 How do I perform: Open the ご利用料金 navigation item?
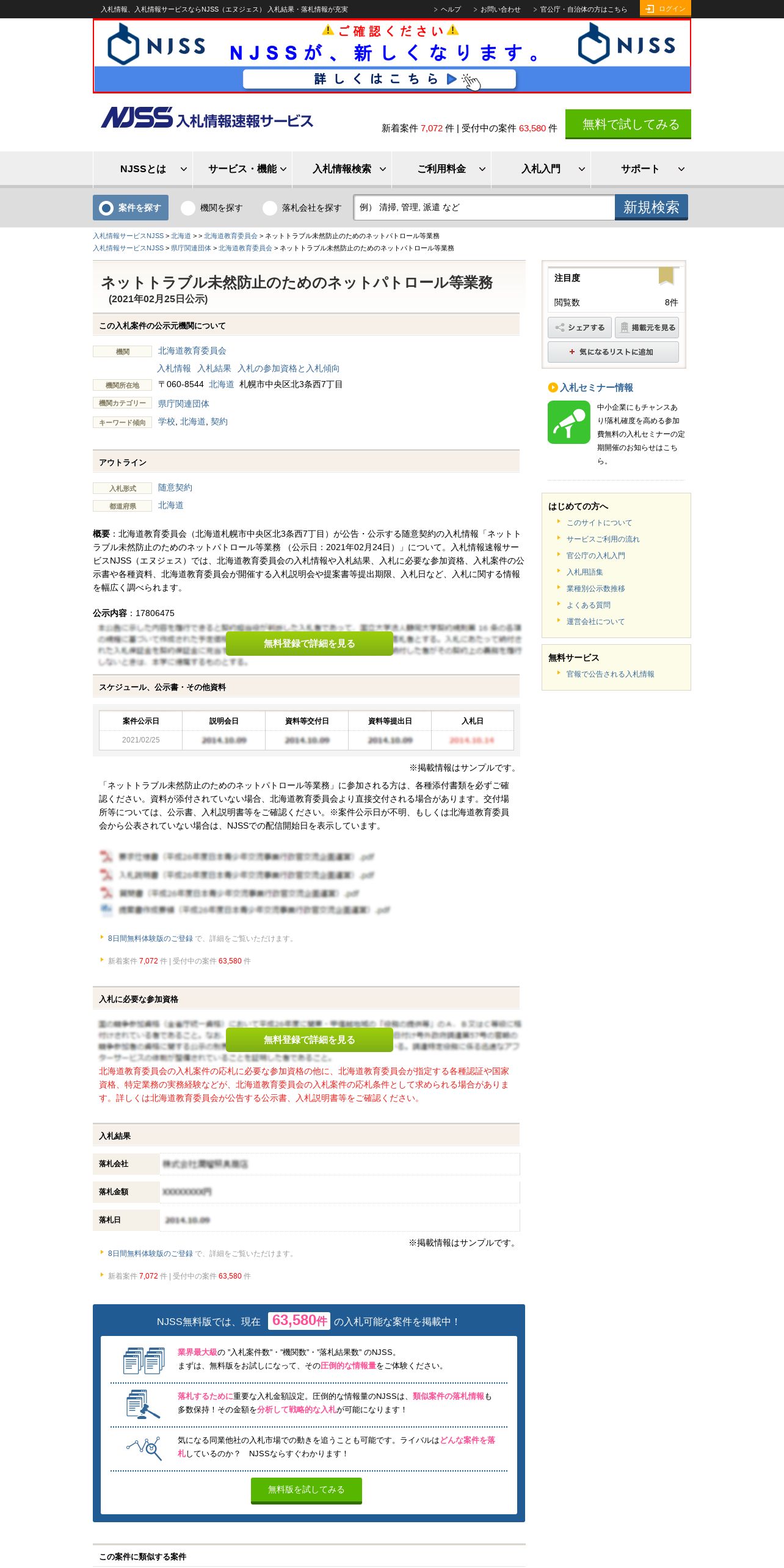click(441, 169)
